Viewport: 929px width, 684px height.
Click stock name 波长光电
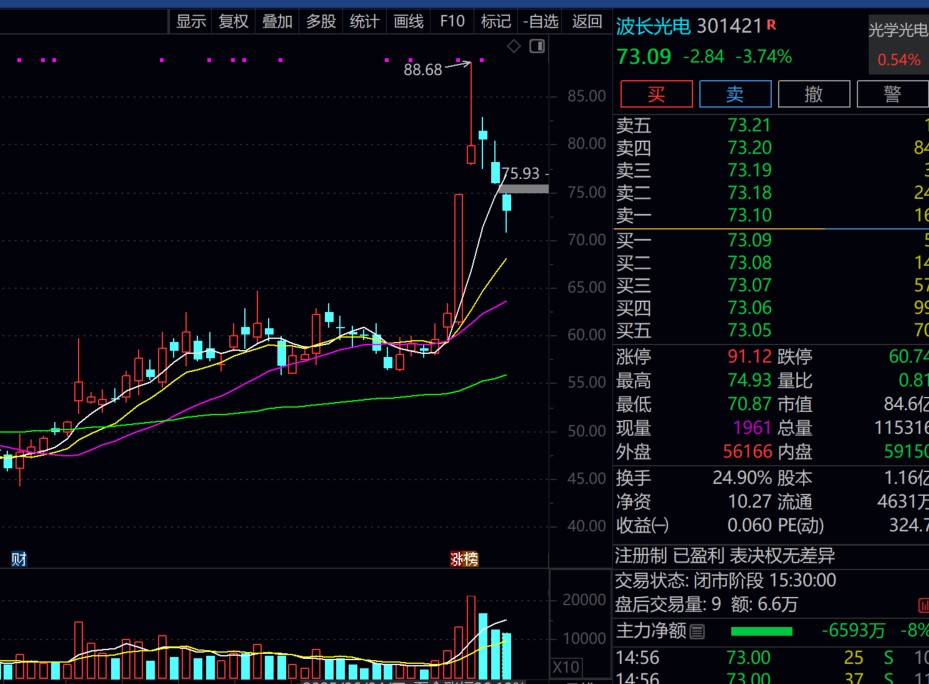[653, 26]
